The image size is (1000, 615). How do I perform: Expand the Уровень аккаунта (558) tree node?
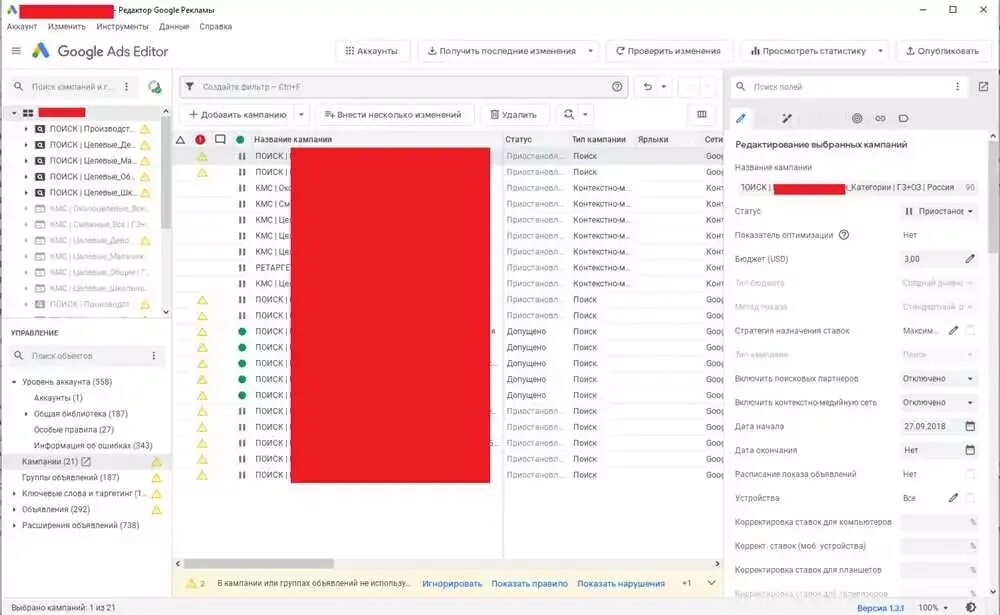tap(14, 382)
